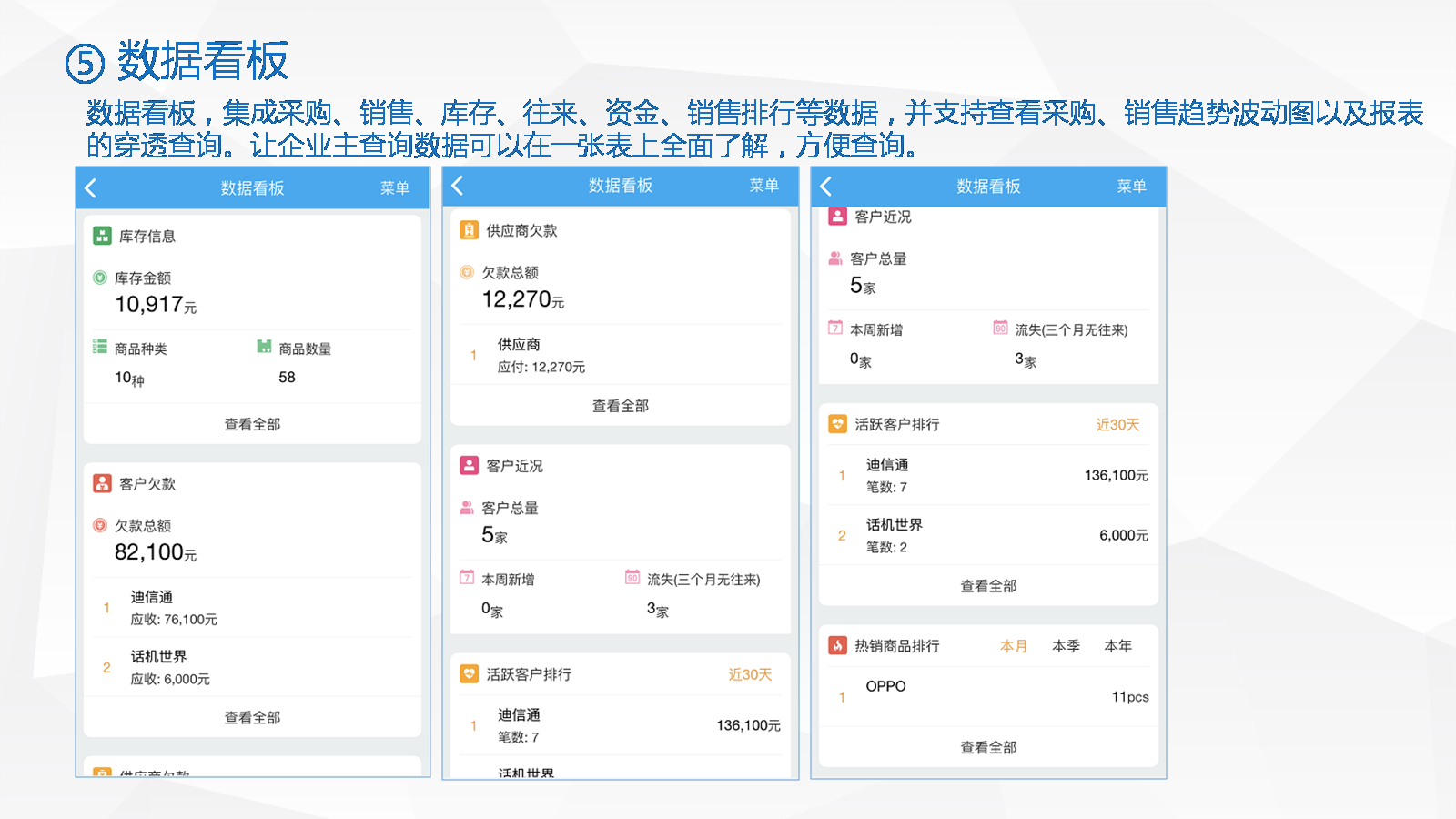This screenshot has height=819, width=1456.
Task: Select OPPO row in hot products ranking
Action: [x=988, y=696]
